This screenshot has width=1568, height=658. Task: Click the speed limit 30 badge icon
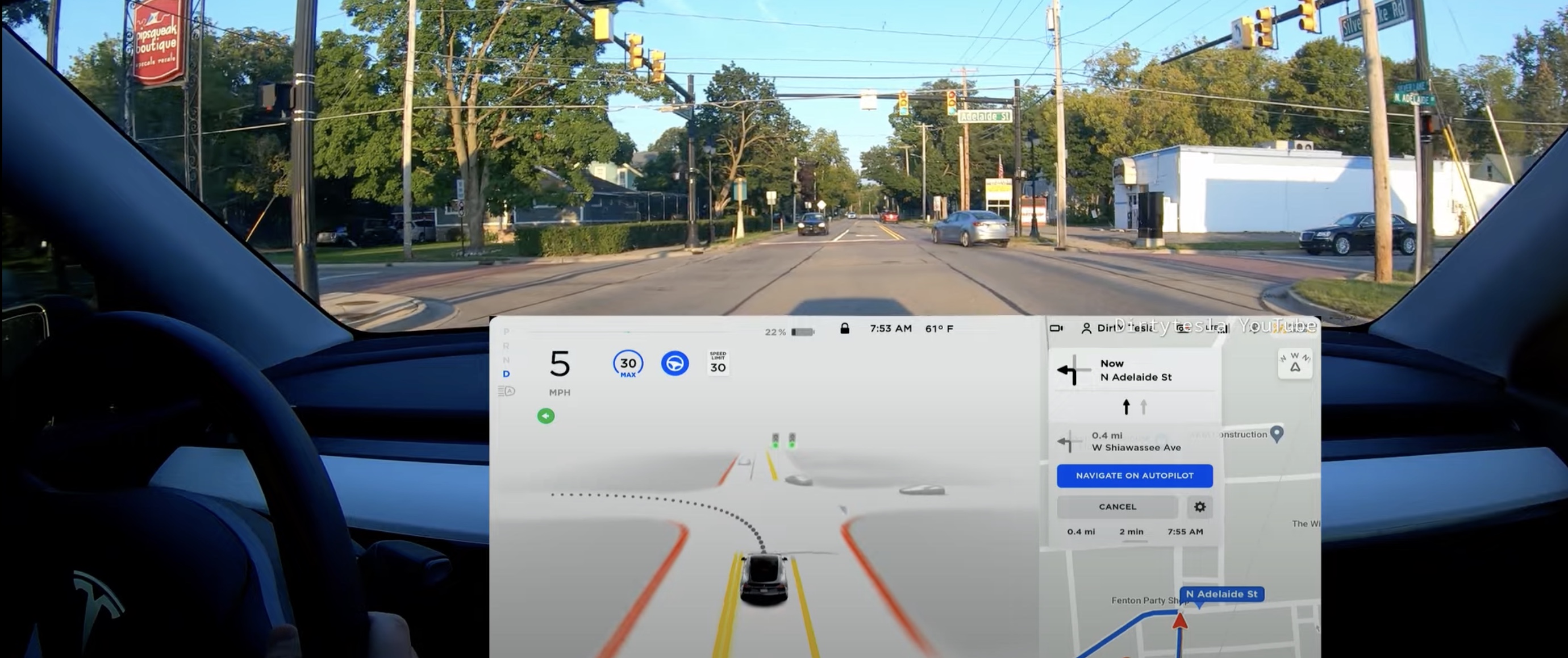tap(718, 363)
